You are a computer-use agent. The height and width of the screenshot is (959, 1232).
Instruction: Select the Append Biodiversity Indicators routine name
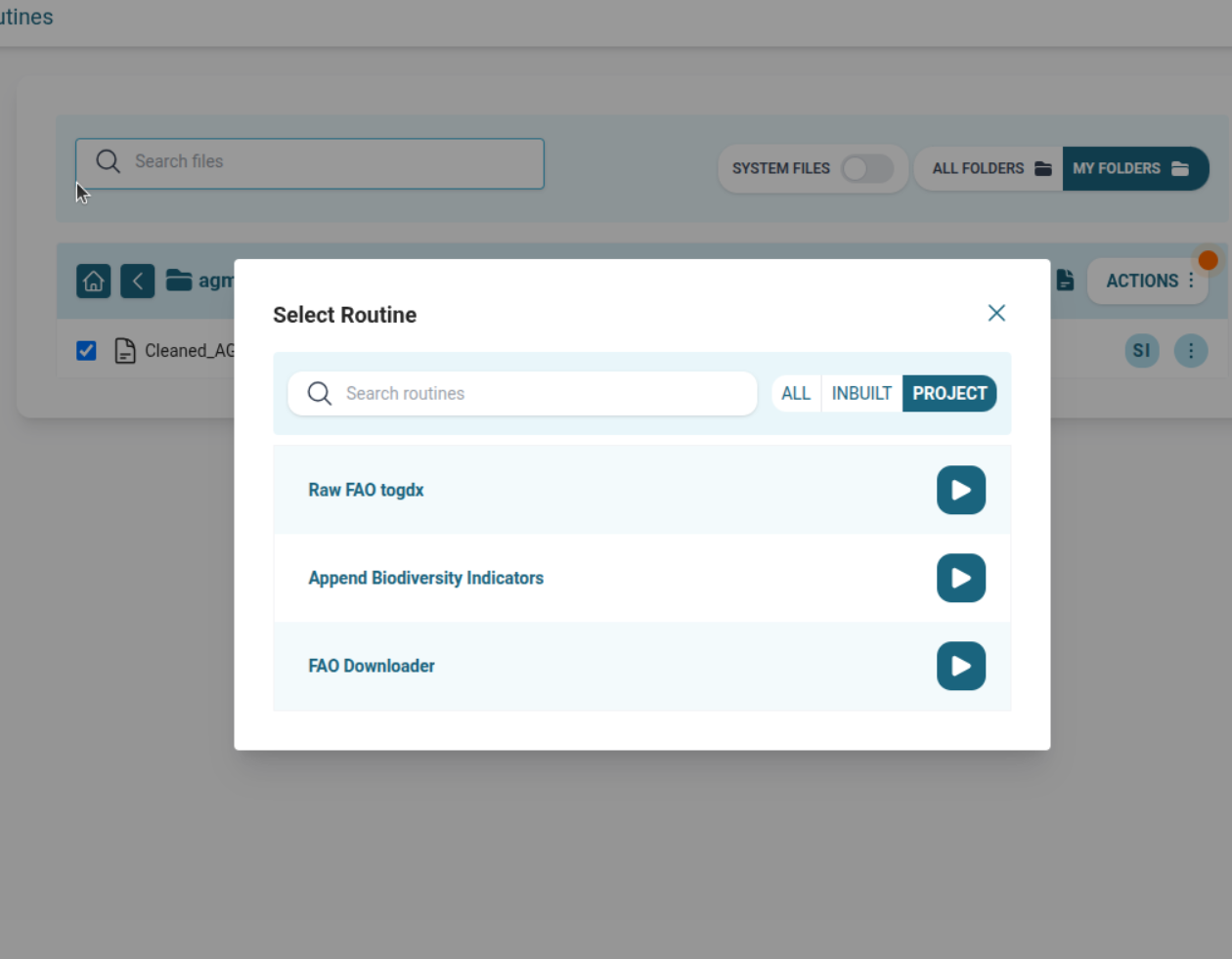[x=425, y=578]
